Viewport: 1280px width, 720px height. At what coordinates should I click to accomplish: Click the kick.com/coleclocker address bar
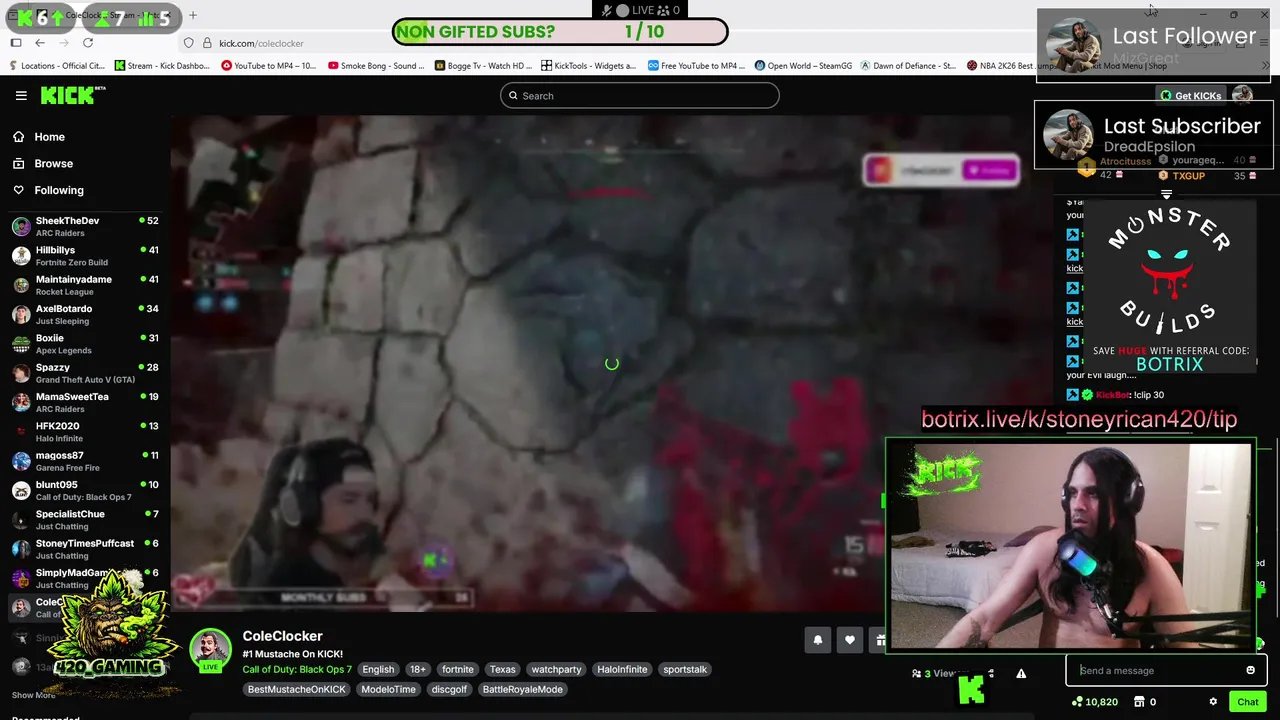[x=261, y=43]
